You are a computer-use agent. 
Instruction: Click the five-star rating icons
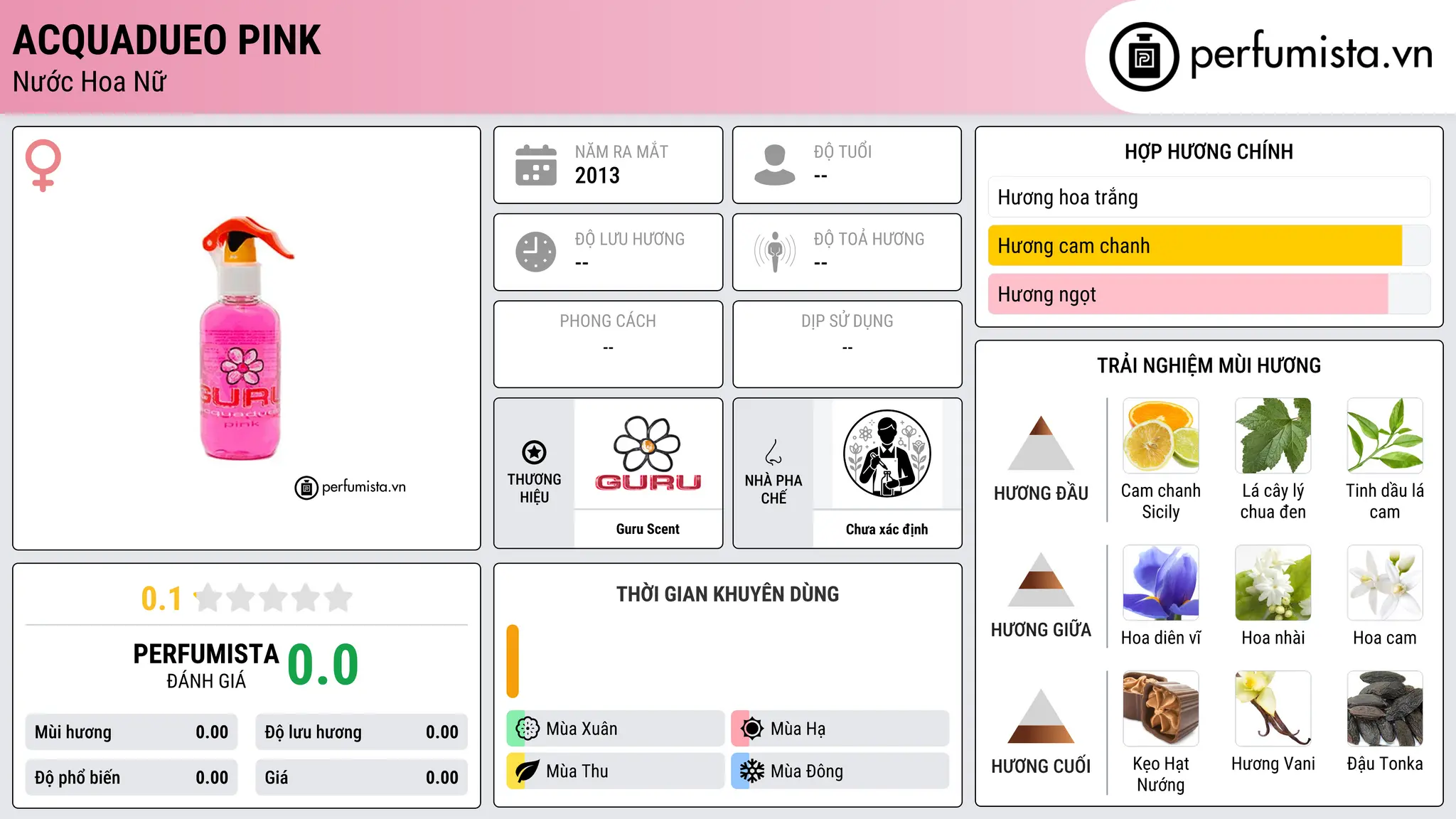[274, 598]
